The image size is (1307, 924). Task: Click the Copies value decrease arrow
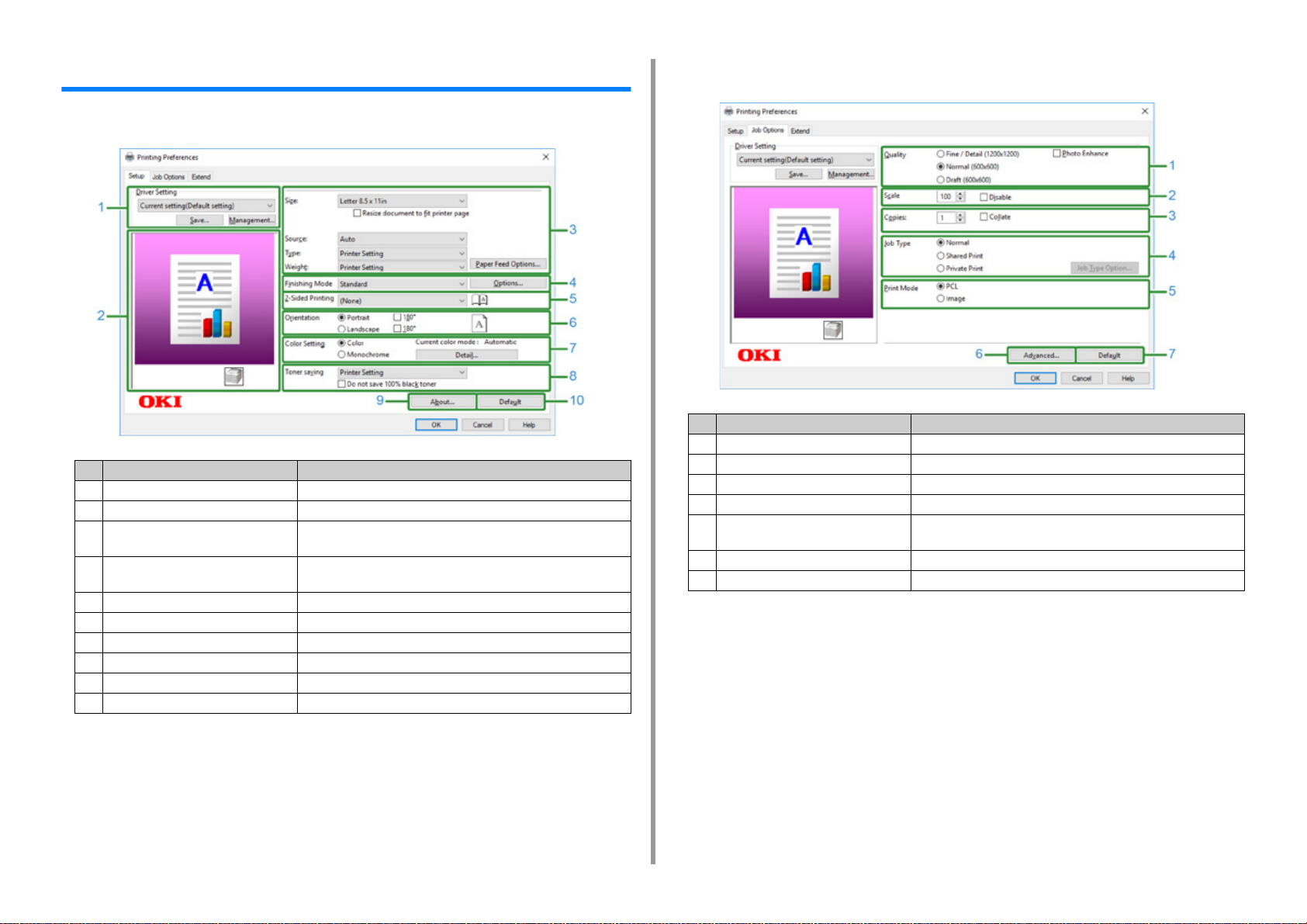961,221
